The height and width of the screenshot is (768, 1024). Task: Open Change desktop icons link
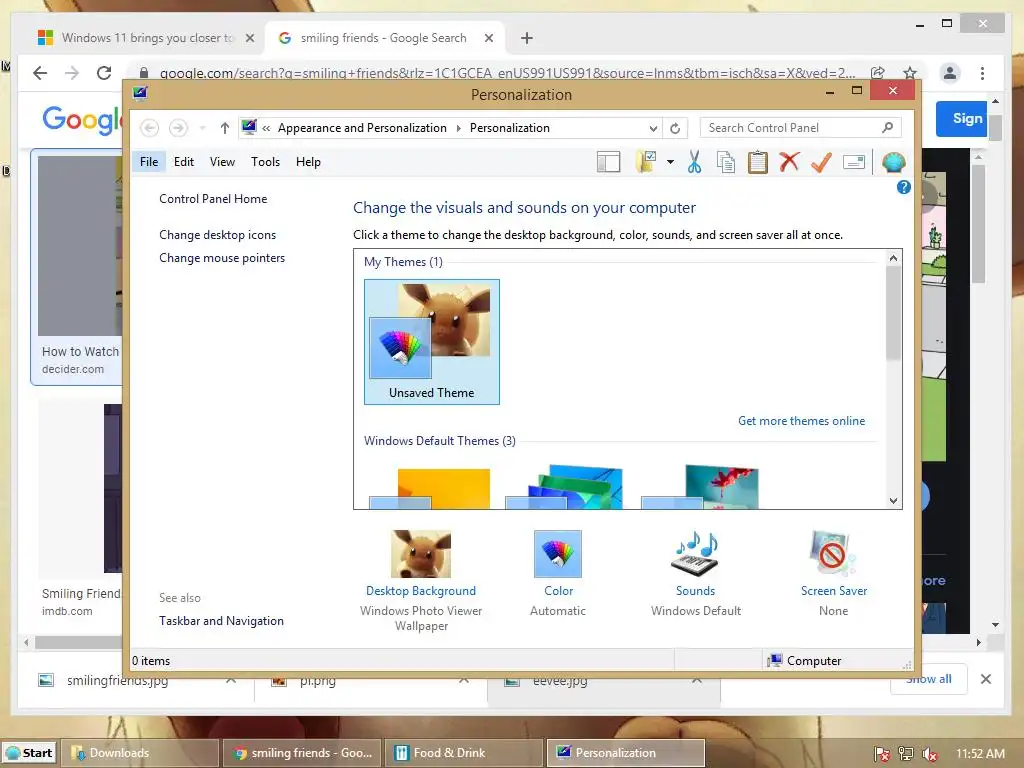[217, 234]
